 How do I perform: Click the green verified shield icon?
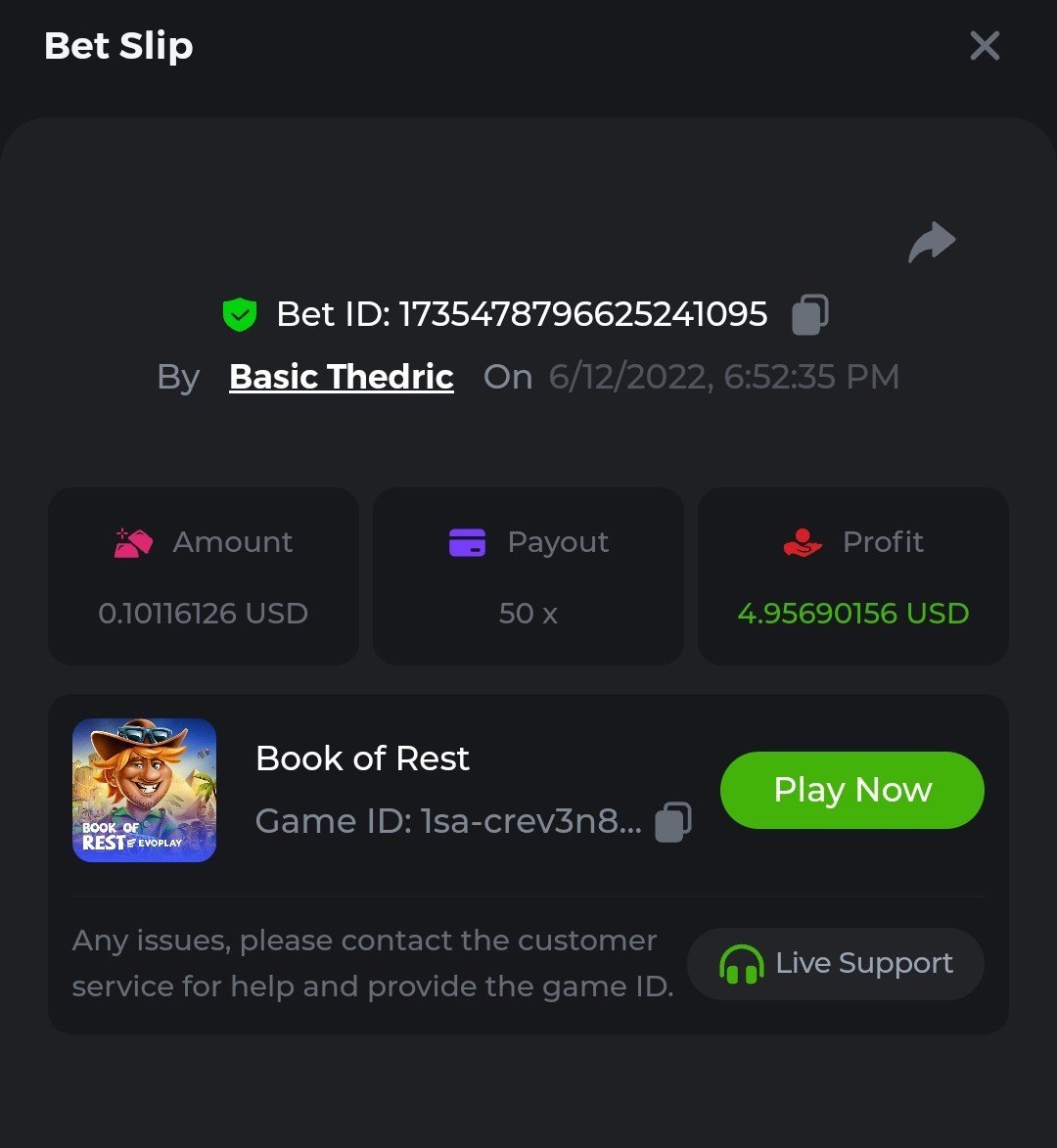pos(239,314)
